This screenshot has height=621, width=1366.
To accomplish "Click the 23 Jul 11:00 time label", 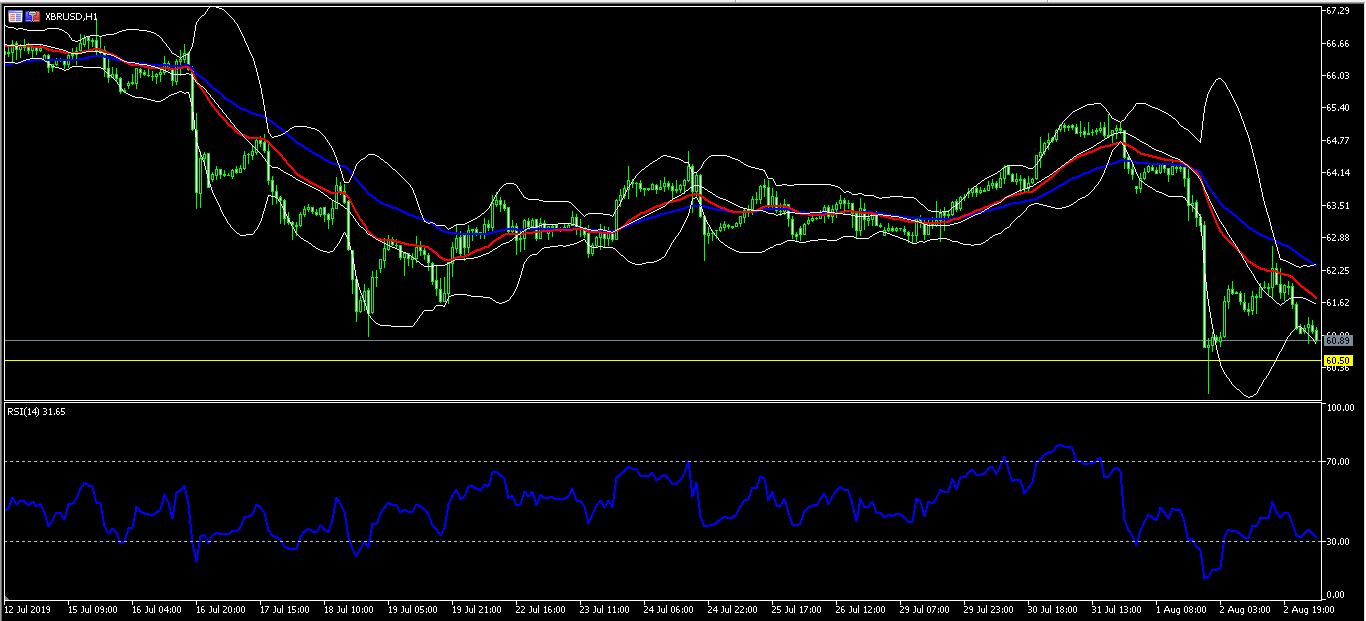I will pyautogui.click(x=604, y=608).
